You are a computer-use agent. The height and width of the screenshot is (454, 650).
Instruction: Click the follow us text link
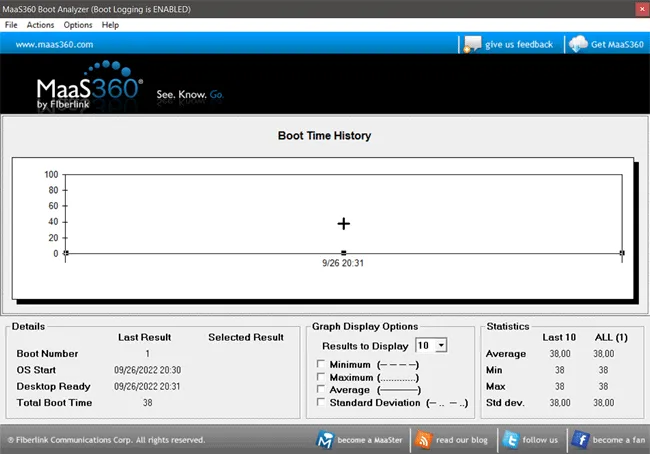click(x=540, y=440)
